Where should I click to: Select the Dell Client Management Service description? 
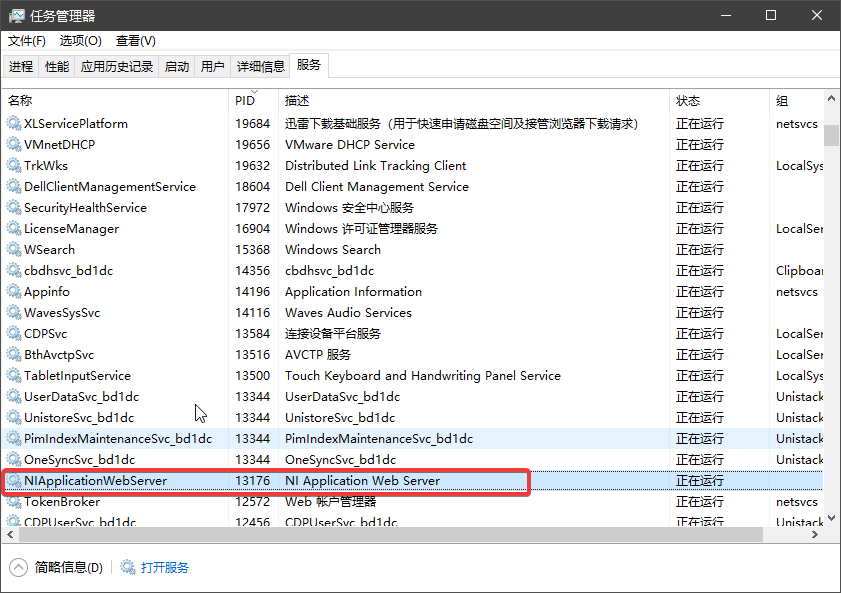pos(377,187)
